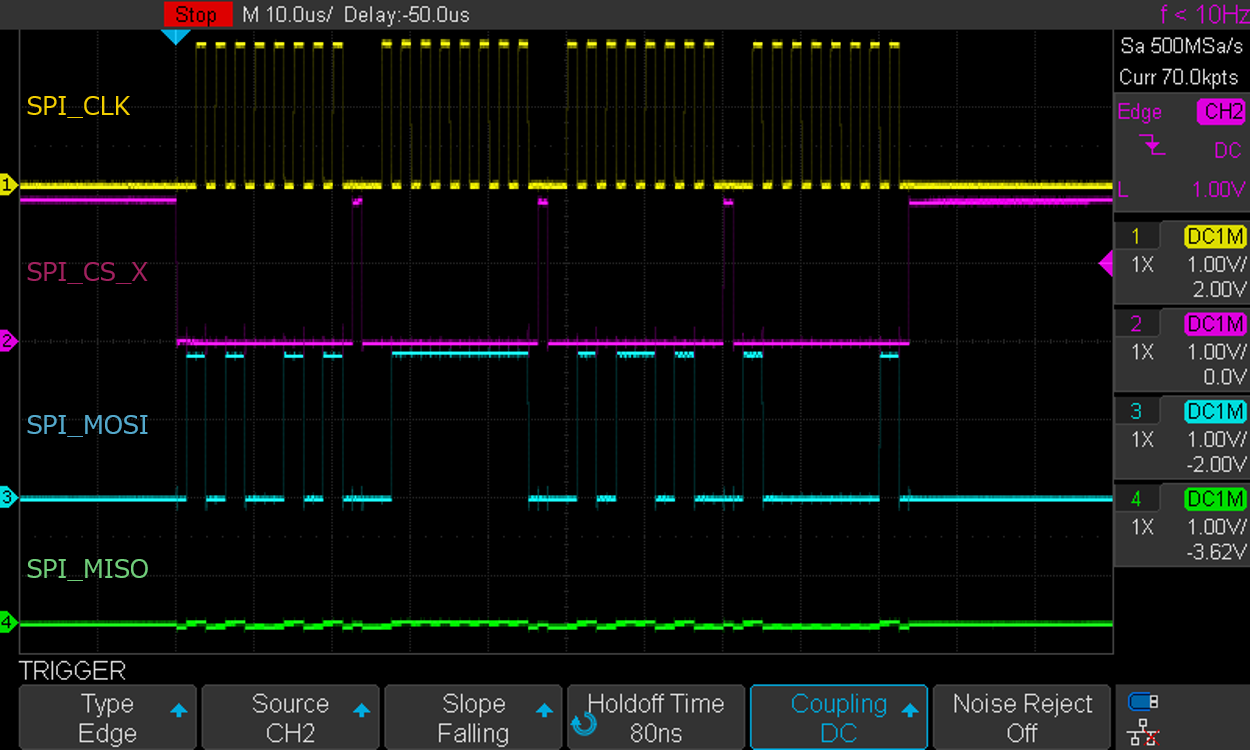Click the SPI_MOSI waveform label

pos(87,425)
